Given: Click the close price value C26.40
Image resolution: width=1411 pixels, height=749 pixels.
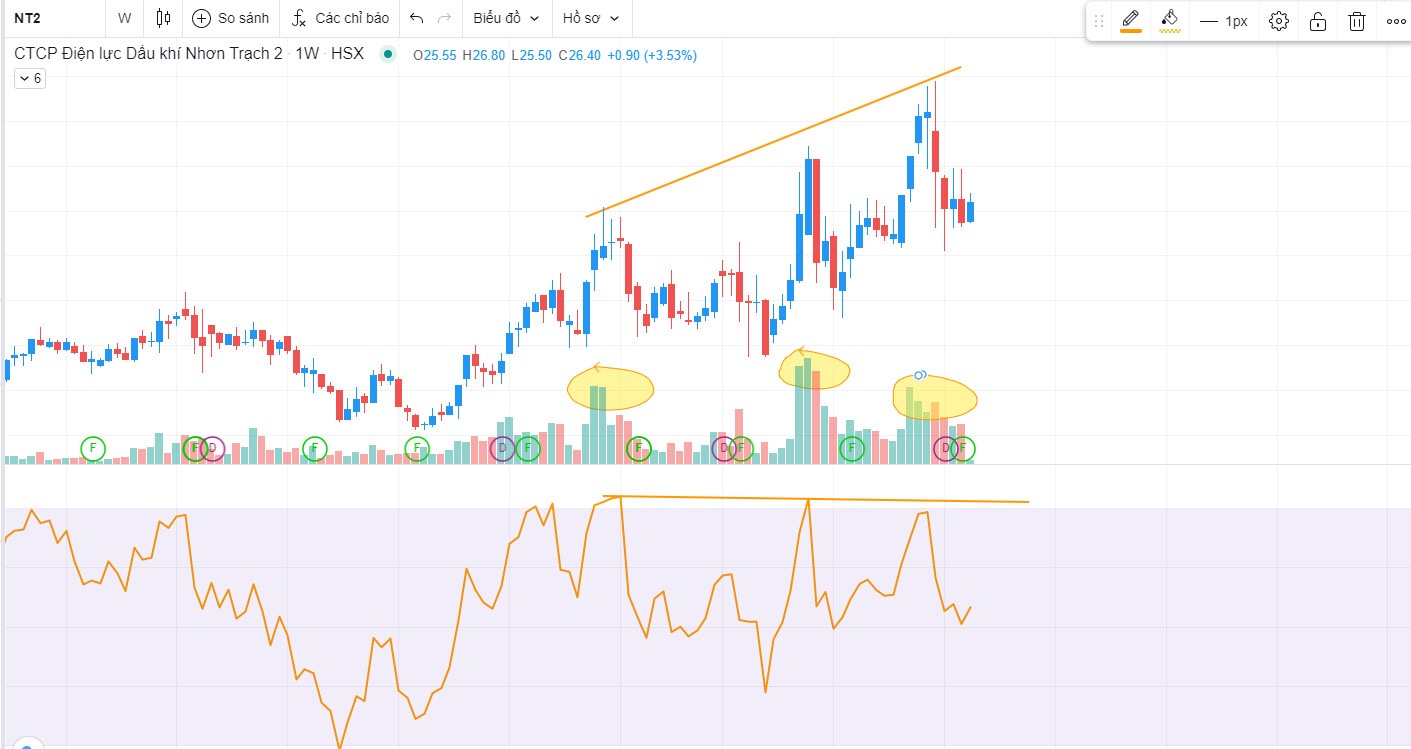Looking at the screenshot, I should (x=580, y=55).
